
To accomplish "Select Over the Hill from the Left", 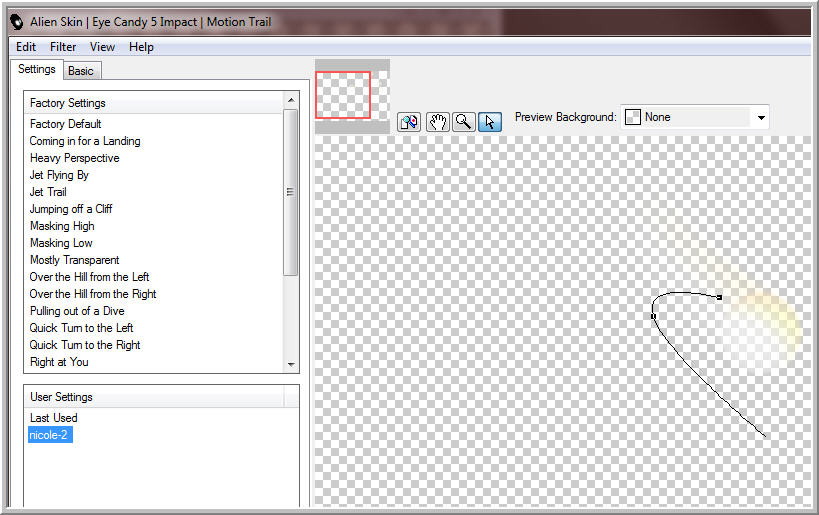I will 89,277.
